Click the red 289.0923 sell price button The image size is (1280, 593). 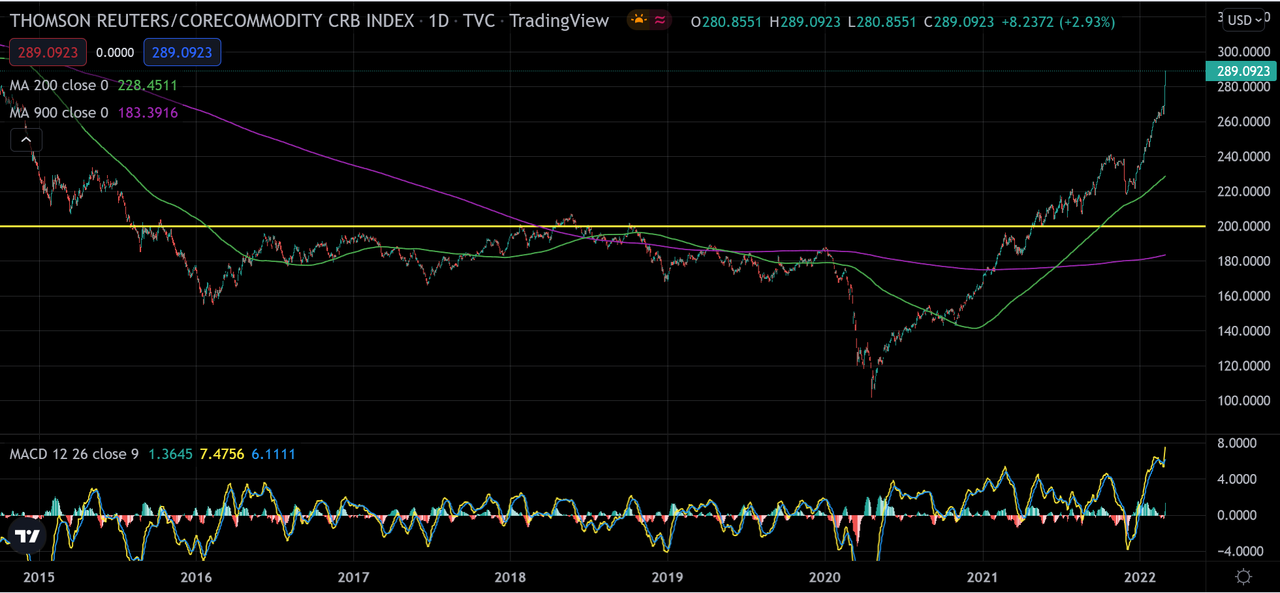(49, 52)
